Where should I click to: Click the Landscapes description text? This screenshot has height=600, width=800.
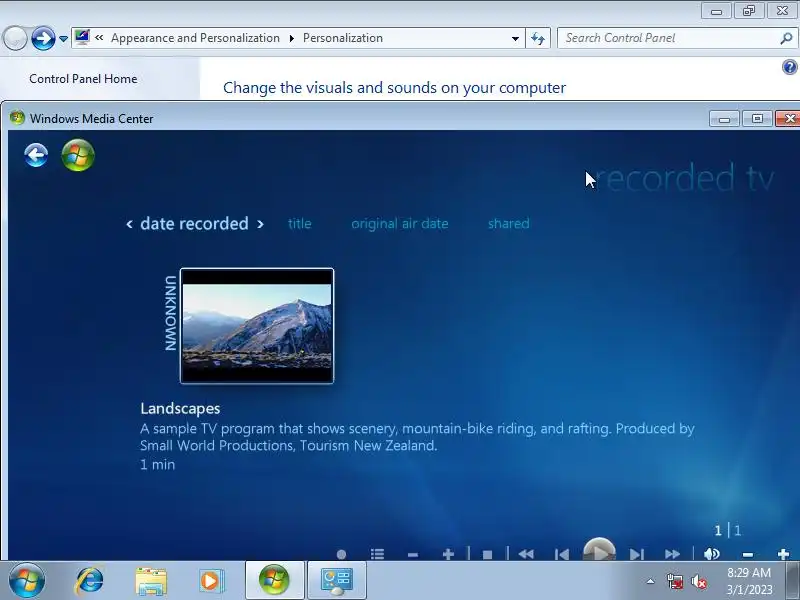point(417,437)
